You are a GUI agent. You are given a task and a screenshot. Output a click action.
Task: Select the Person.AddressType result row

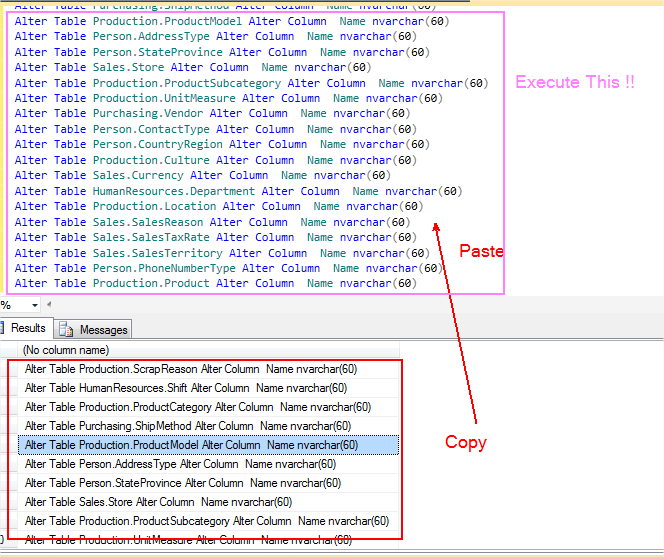coord(180,464)
